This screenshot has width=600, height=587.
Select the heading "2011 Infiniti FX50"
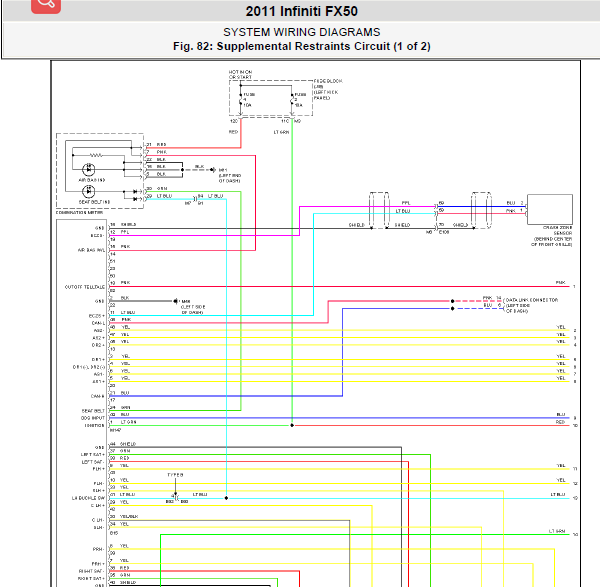tap(302, 11)
